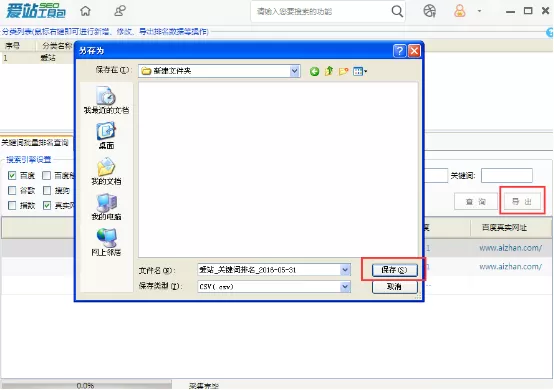Click the 查询 query button
Screen dimensions: 554x390
point(476,202)
